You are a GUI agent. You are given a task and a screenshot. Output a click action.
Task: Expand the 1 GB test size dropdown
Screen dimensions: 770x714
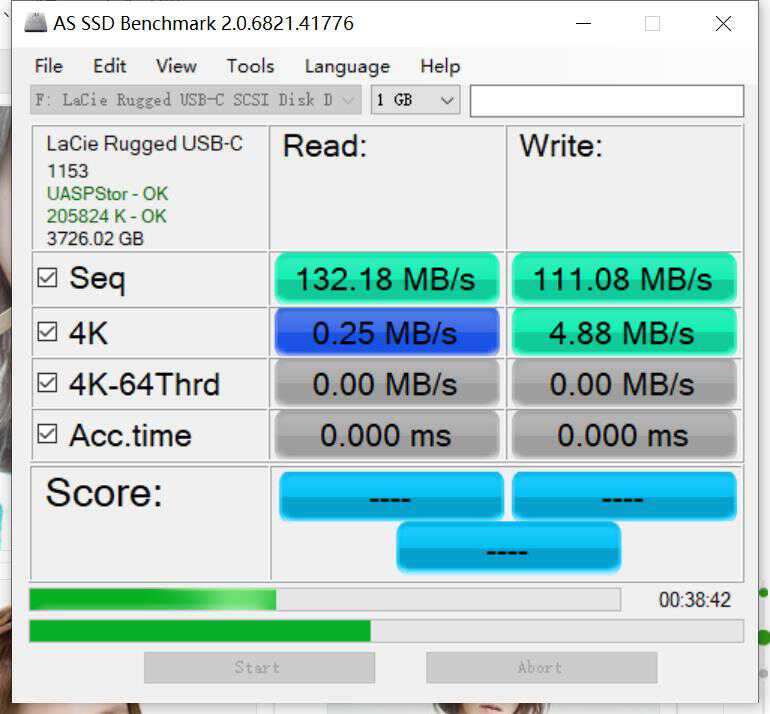[x=415, y=100]
